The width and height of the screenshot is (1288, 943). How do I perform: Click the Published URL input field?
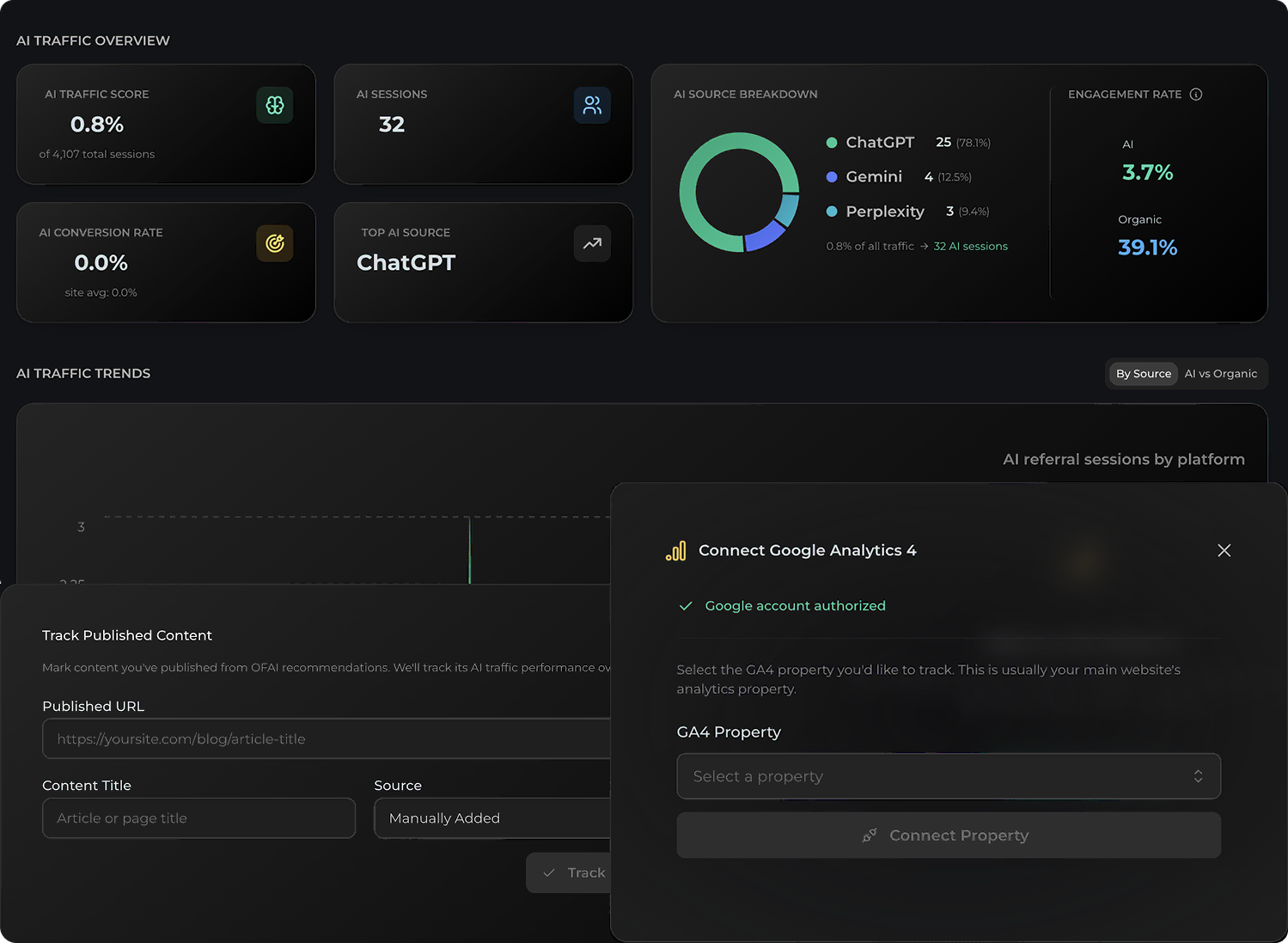coord(327,738)
